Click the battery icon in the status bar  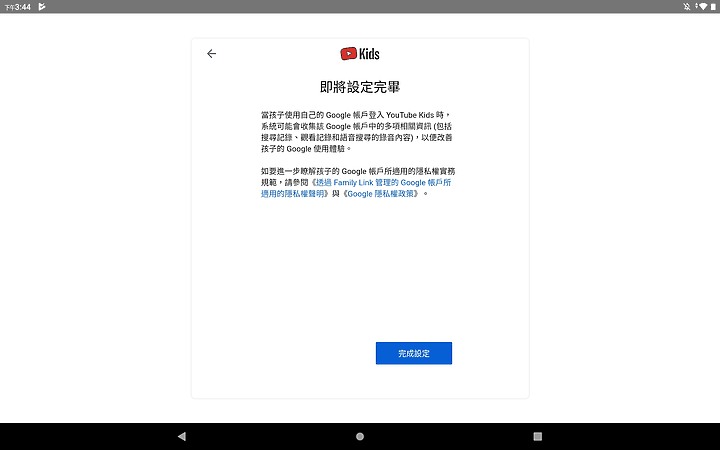(x=713, y=6)
